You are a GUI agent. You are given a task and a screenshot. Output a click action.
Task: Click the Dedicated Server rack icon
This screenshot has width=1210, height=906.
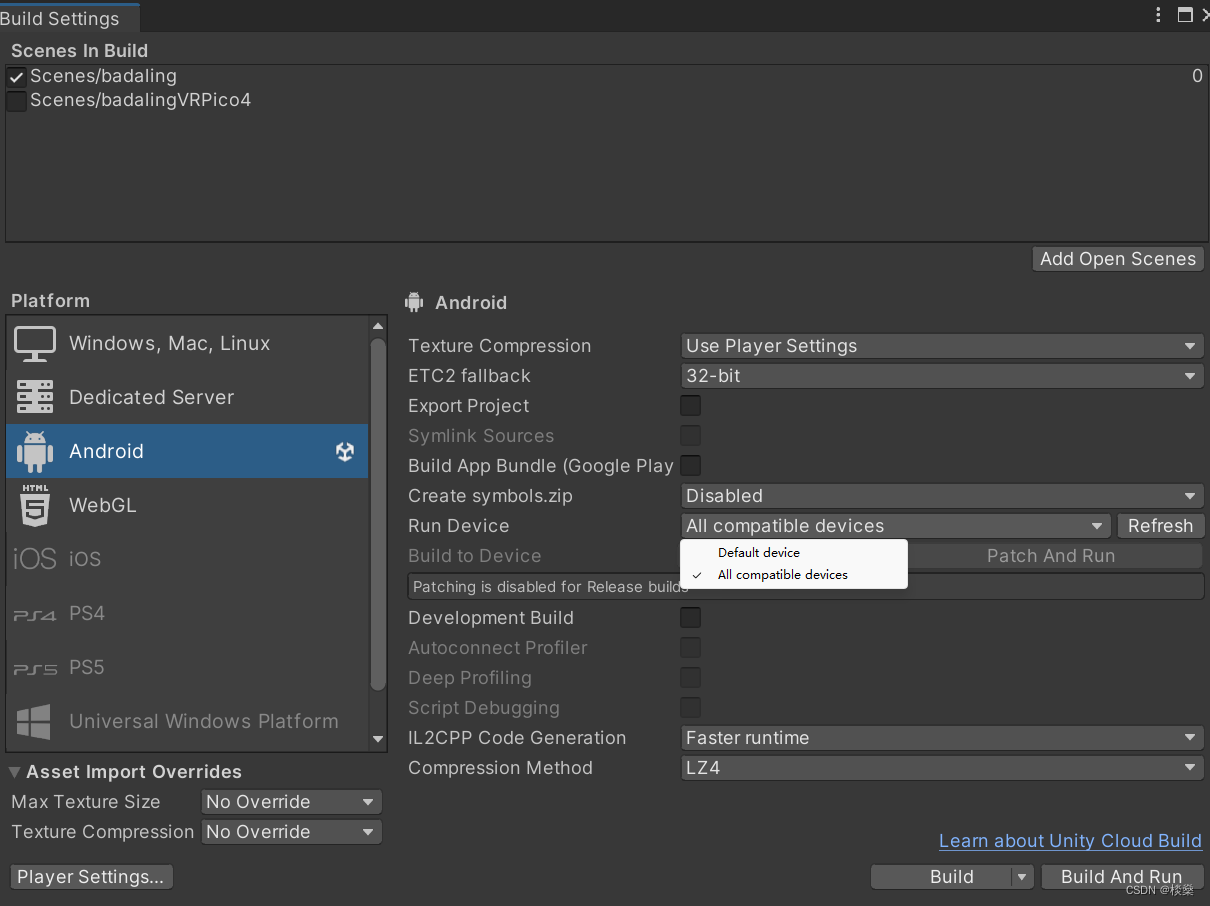point(35,398)
